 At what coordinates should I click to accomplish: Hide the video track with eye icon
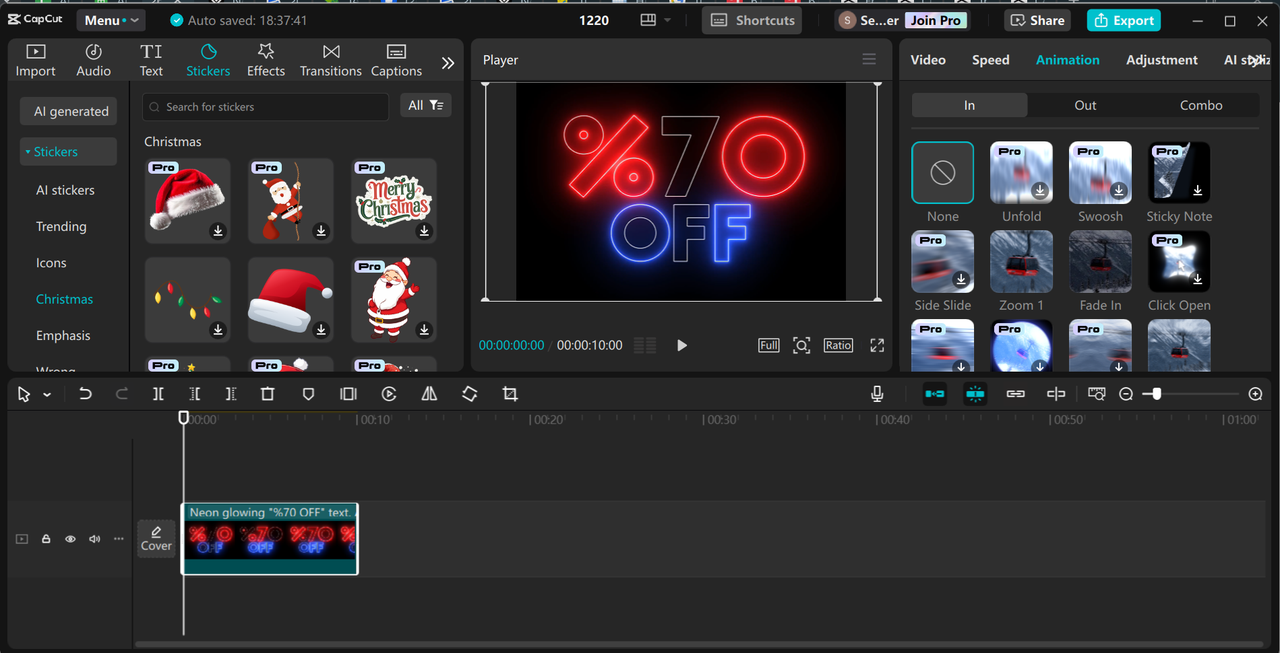[x=70, y=539]
